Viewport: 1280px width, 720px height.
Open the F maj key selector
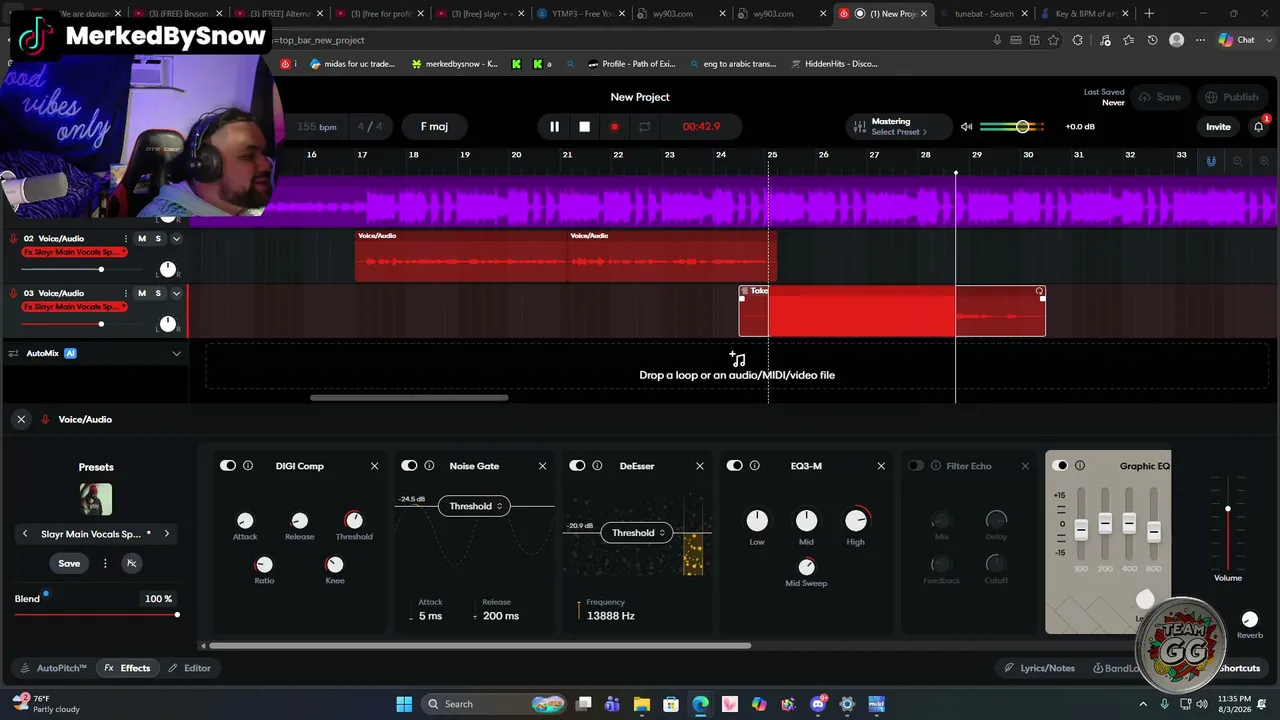coord(434,127)
